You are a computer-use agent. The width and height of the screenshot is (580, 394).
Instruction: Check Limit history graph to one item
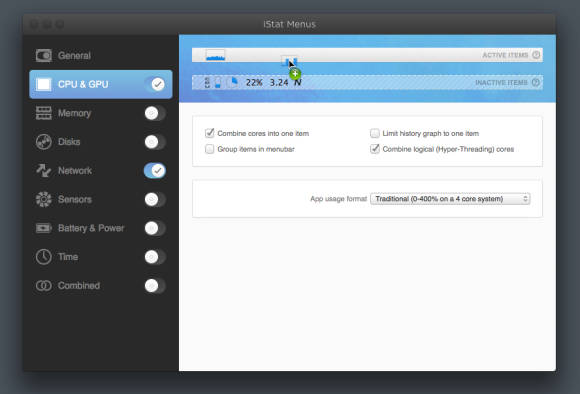pyautogui.click(x=375, y=133)
